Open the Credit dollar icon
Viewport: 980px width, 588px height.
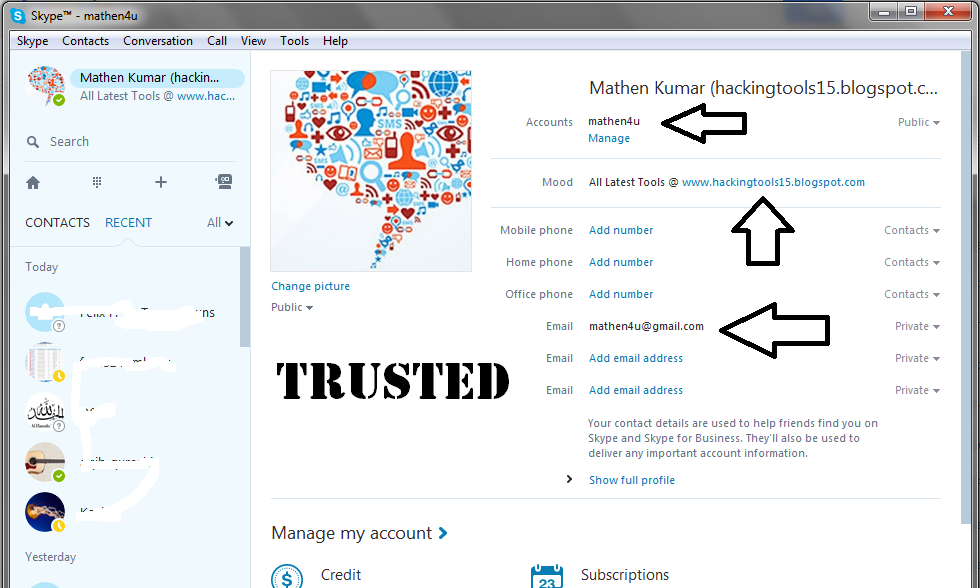point(287,577)
